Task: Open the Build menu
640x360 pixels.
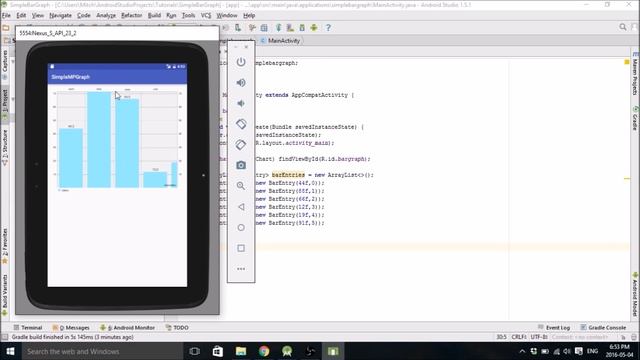Action: [x=154, y=16]
